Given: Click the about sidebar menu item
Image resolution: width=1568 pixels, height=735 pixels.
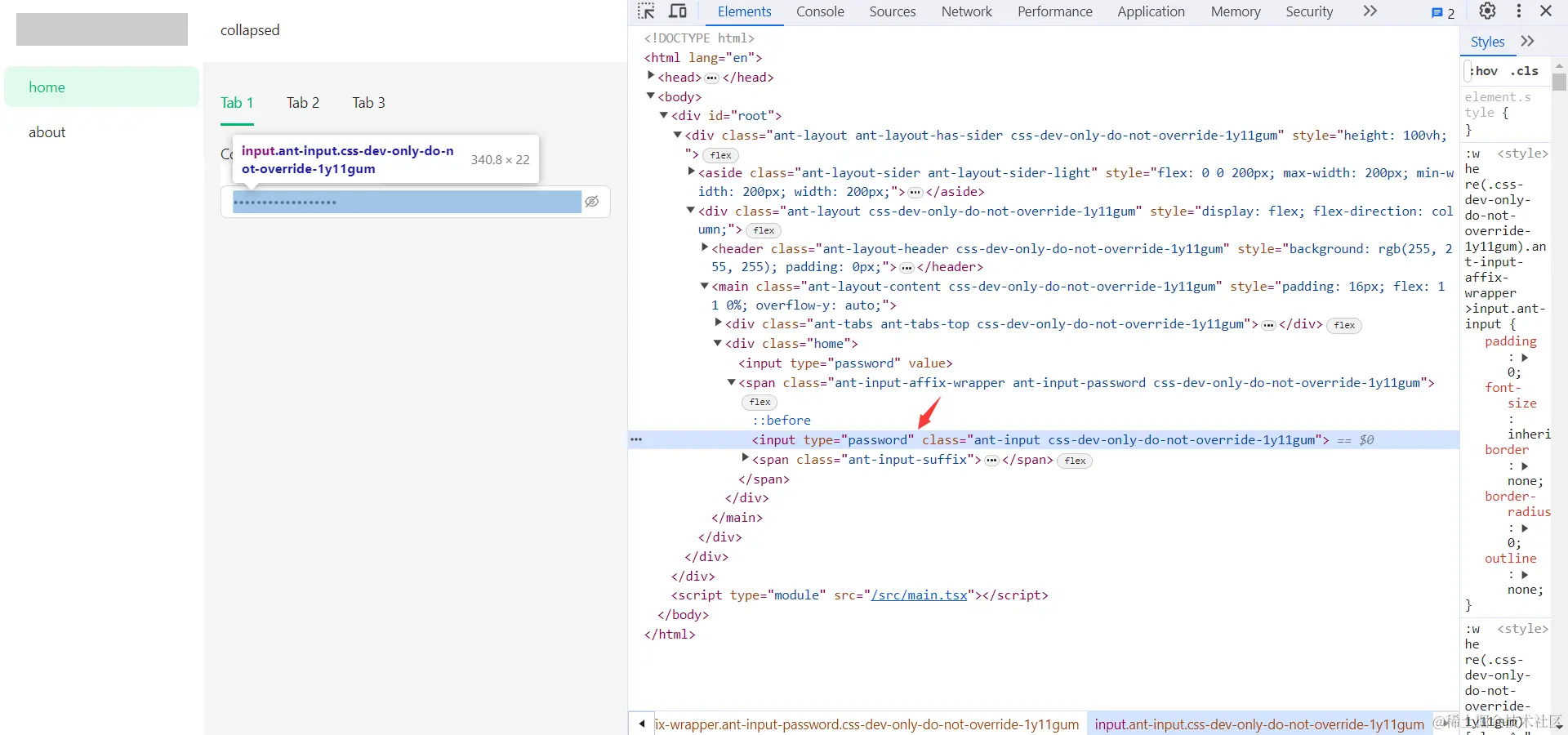Looking at the screenshot, I should coord(47,132).
